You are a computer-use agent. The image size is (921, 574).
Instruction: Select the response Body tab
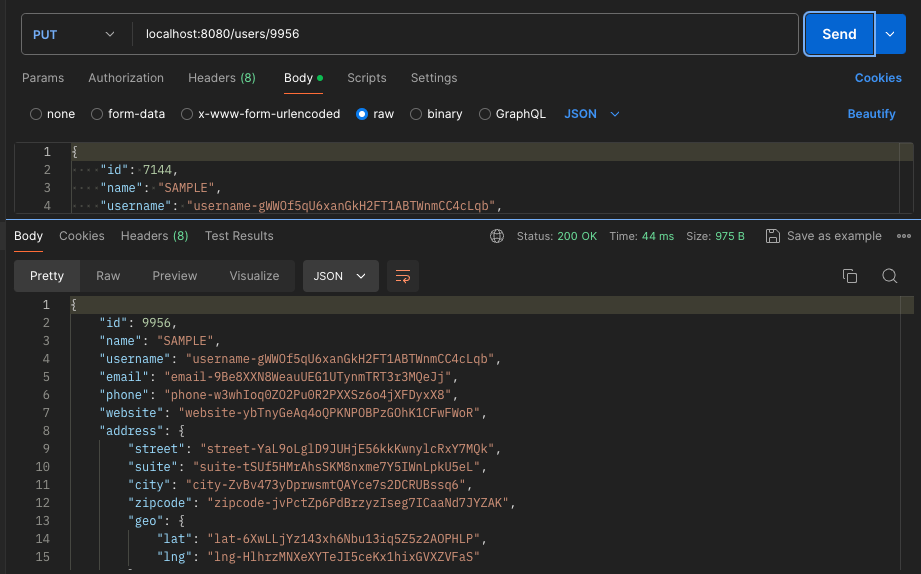(x=28, y=236)
